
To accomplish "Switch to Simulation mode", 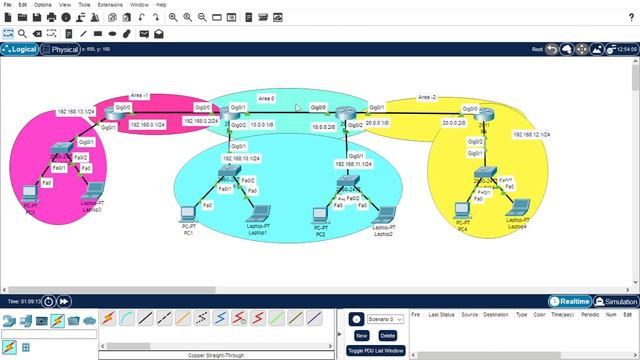I will coord(616,302).
